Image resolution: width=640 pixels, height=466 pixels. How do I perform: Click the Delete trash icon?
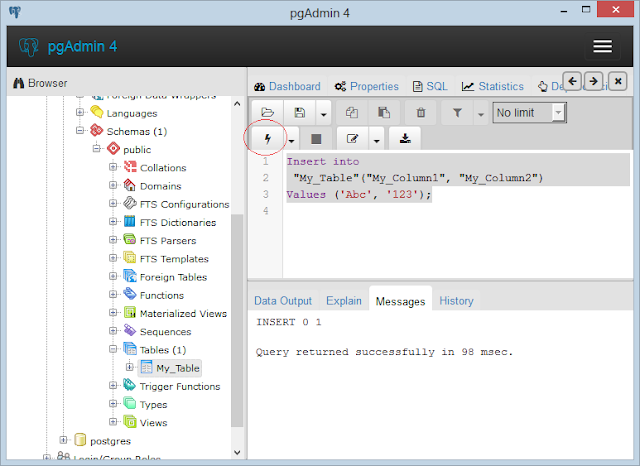[x=421, y=113]
